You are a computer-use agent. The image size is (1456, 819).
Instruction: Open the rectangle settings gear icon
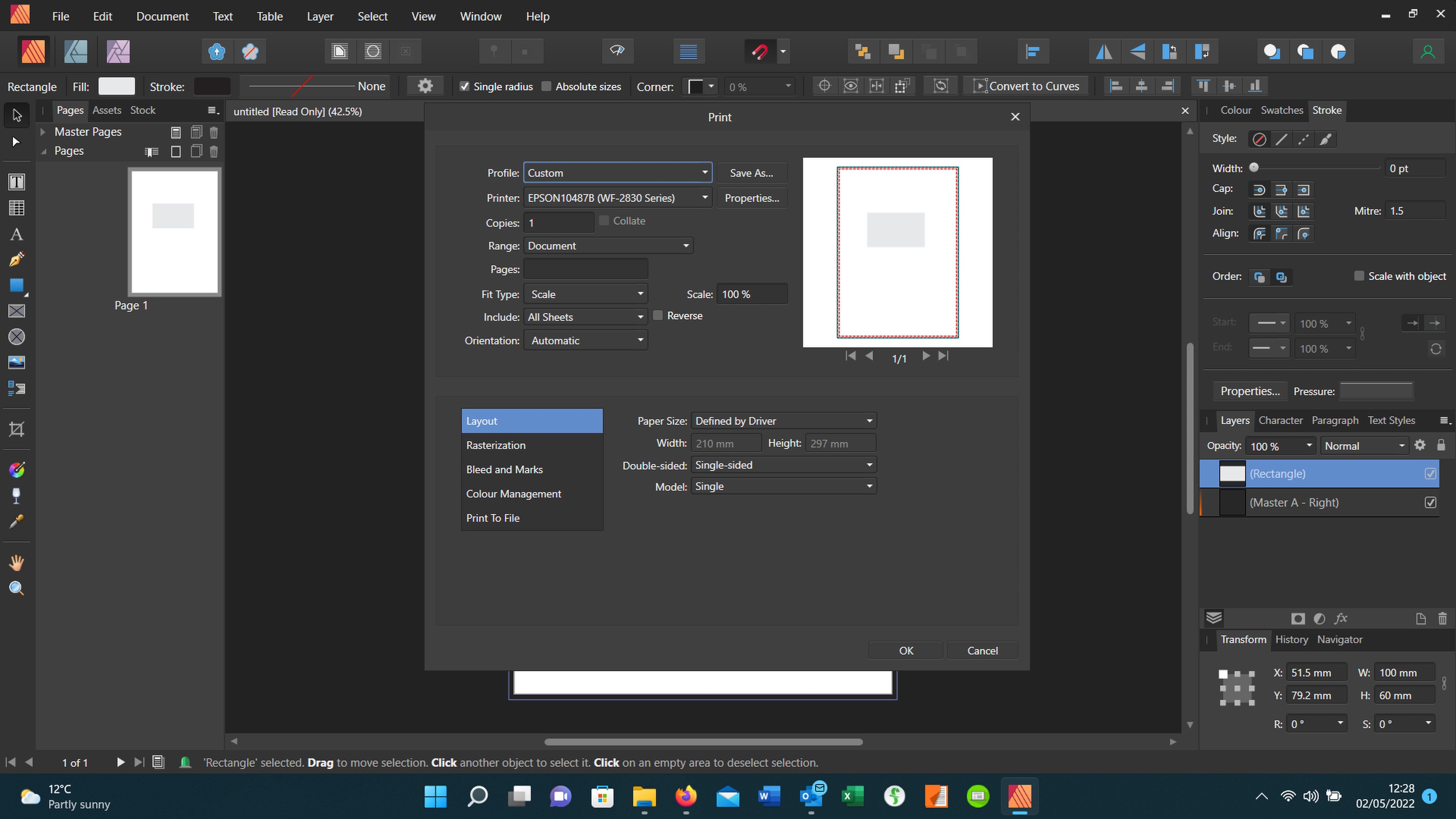(x=425, y=86)
